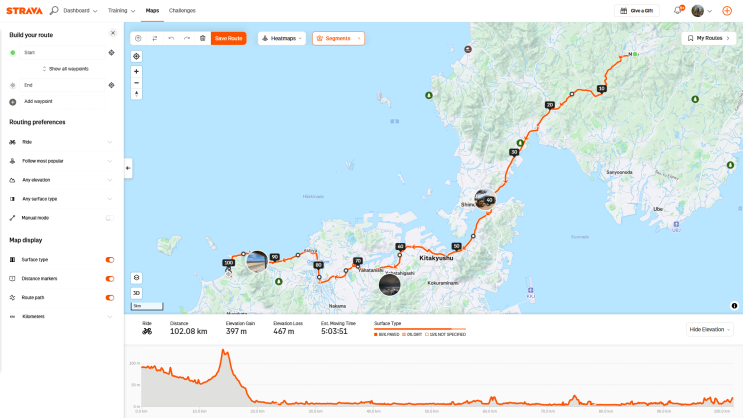Open Follow most popular routing dropdown
This screenshot has height=418, width=743.
point(62,161)
